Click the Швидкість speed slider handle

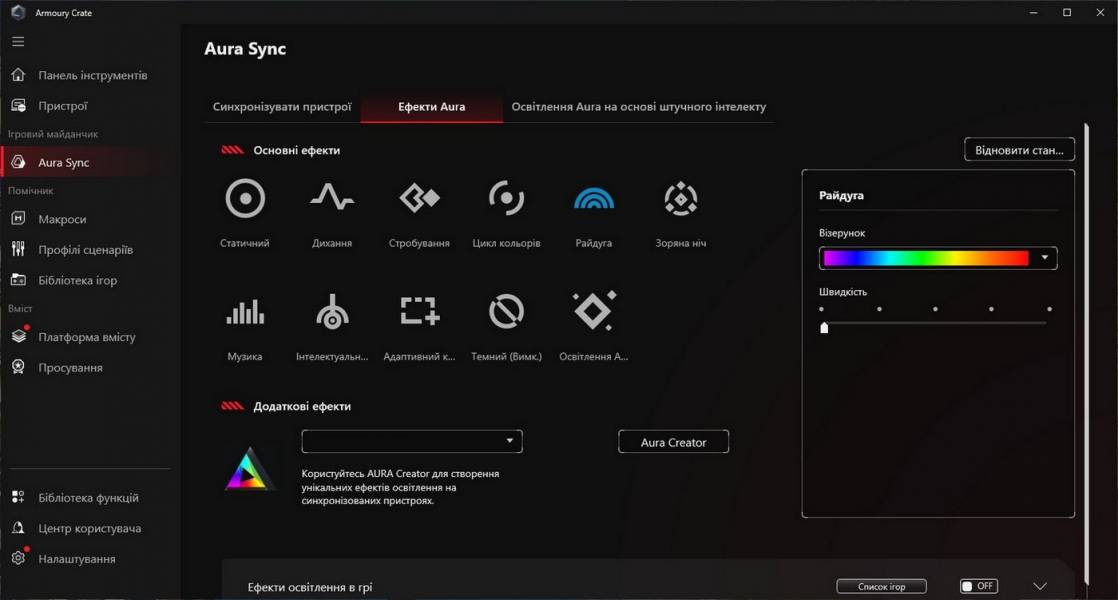(x=824, y=327)
